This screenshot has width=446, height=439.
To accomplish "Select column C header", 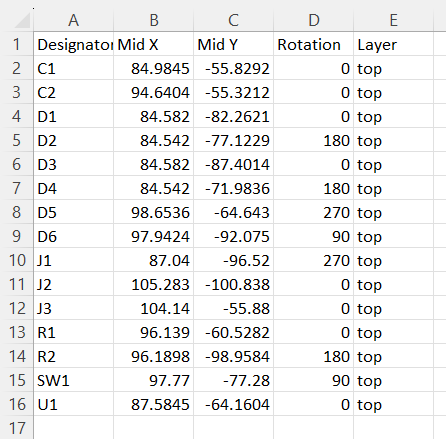I will pyautogui.click(x=234, y=20).
